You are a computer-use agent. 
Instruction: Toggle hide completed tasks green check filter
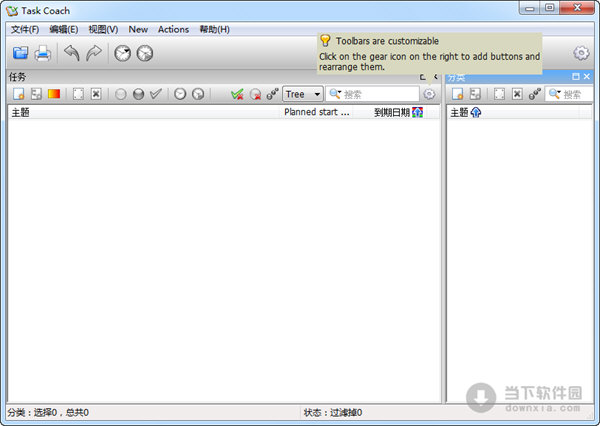pyautogui.click(x=237, y=94)
